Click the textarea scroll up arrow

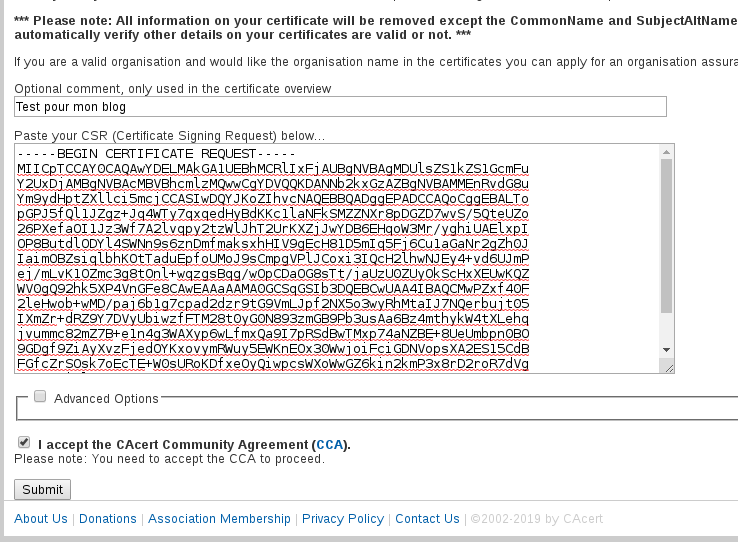click(666, 152)
